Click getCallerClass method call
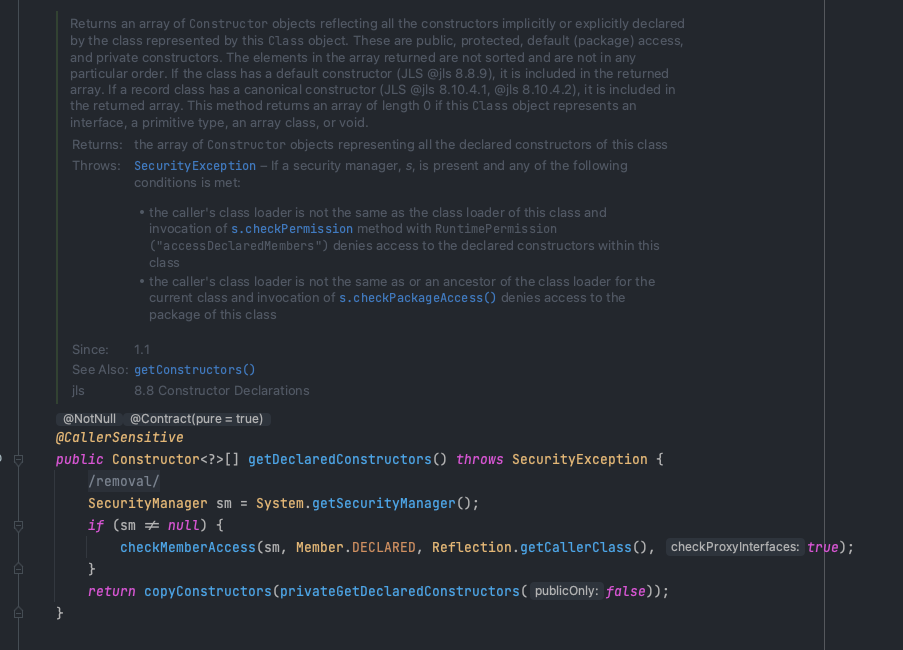Screen dimensions: 903x650 [x=576, y=548]
